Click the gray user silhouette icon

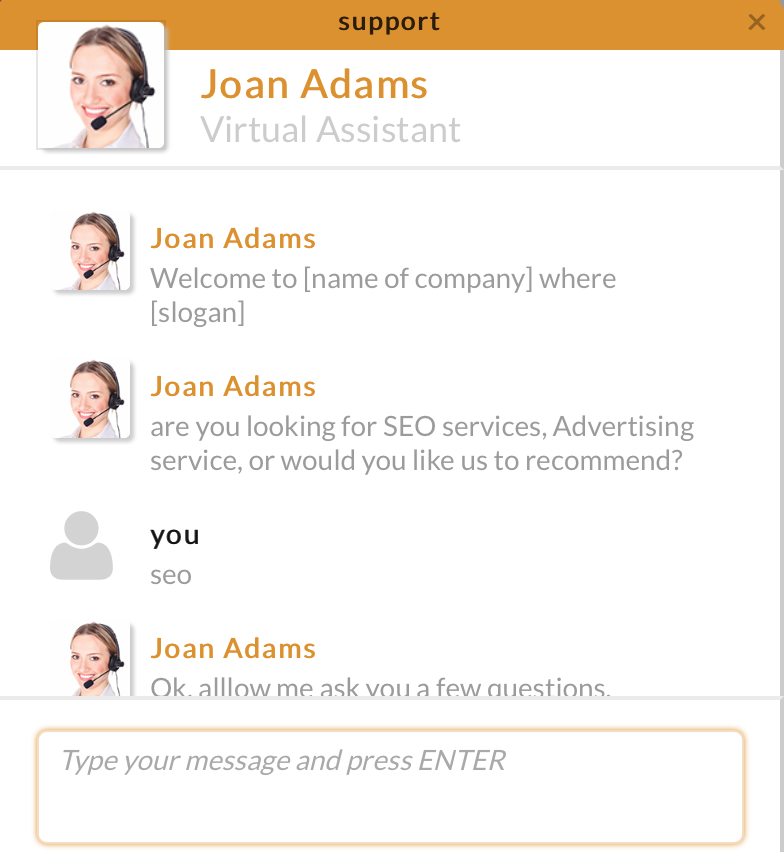tap(81, 546)
